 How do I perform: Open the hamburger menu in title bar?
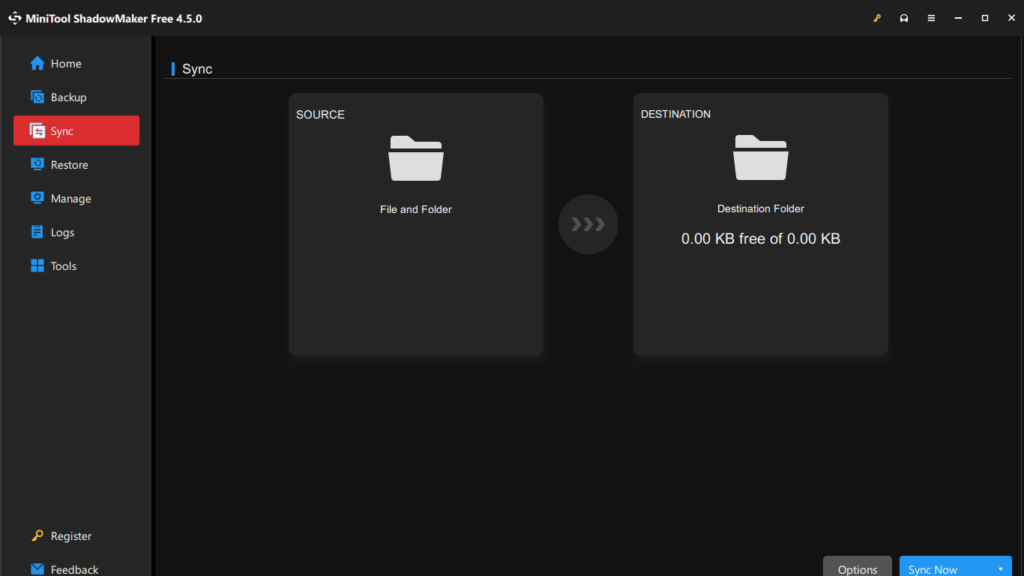(x=931, y=18)
